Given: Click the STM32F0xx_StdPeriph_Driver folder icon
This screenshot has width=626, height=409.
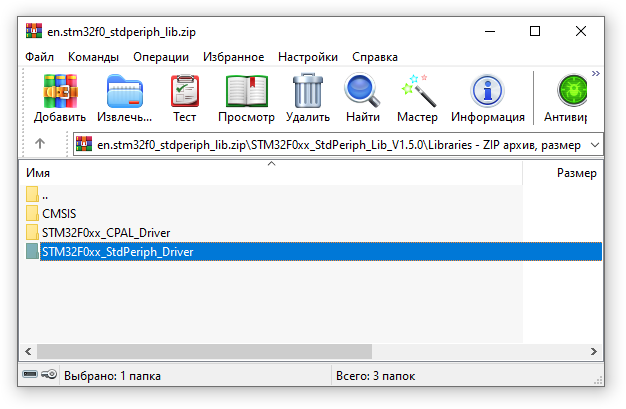Looking at the screenshot, I should [x=32, y=251].
